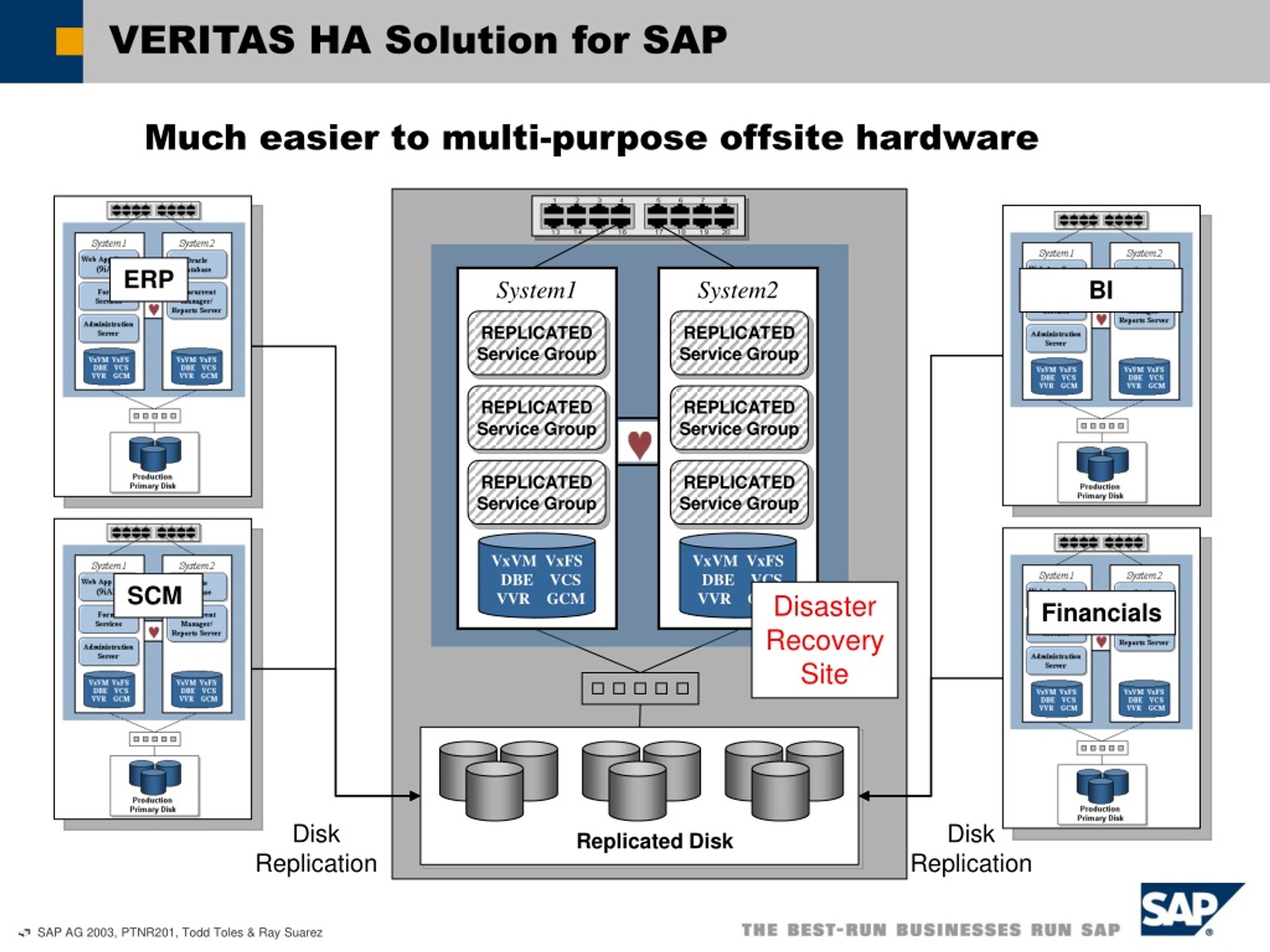
Task: Click the 'ERP' label box
Action: [x=149, y=280]
